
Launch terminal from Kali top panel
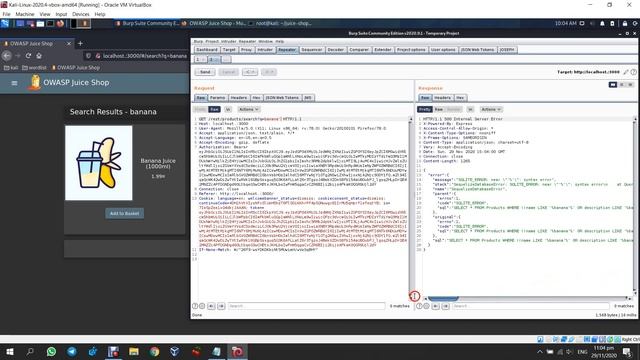tap(50, 24)
